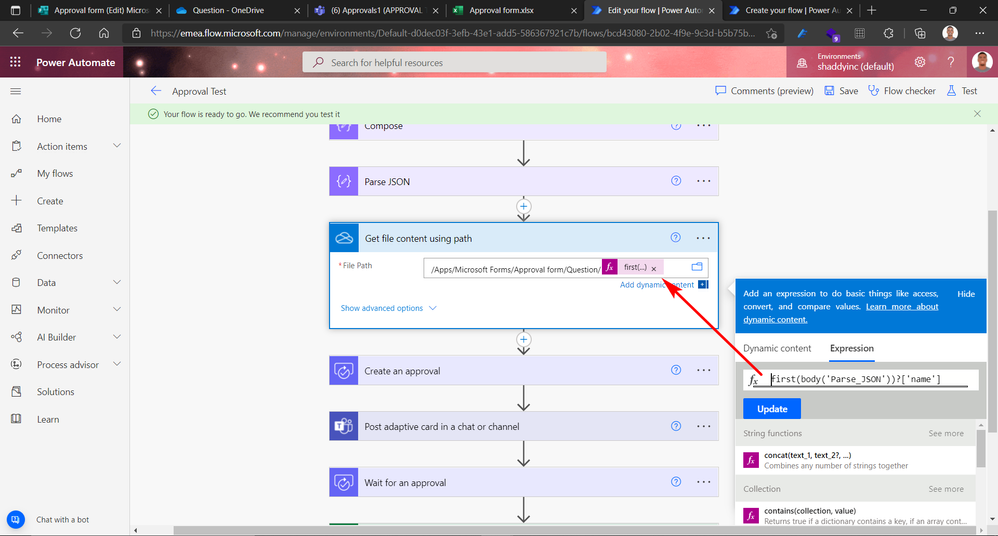Screen dimensions: 998x536
Task: Insert a step above Create an approval
Action: [523, 339]
